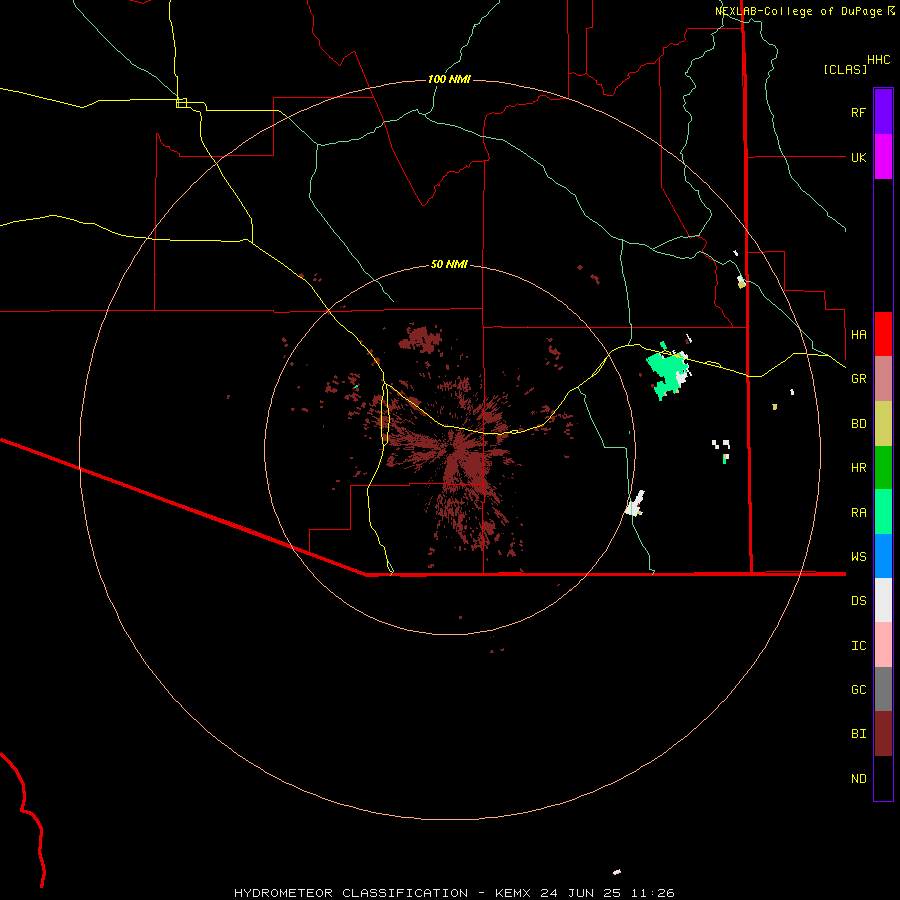The height and width of the screenshot is (900, 900).
Task: Click the "[CLAS]" units label
Action: click(x=845, y=69)
